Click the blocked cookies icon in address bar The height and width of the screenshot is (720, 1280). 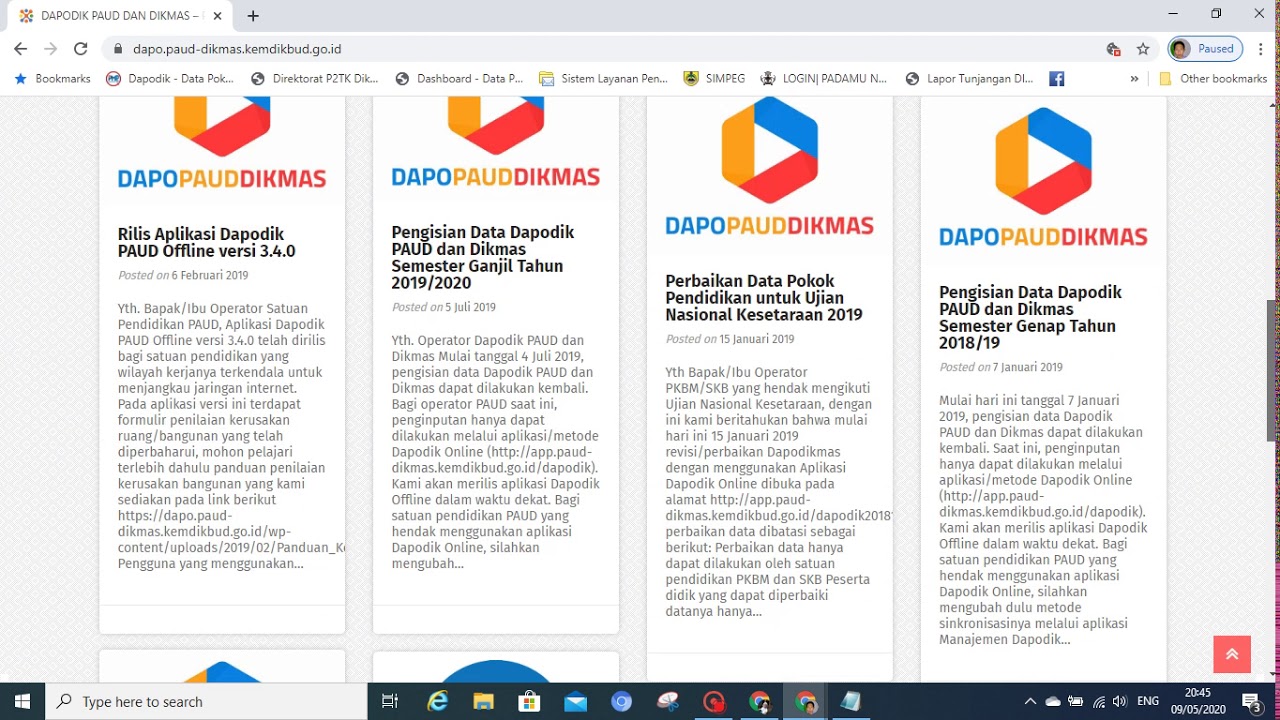(1113, 49)
